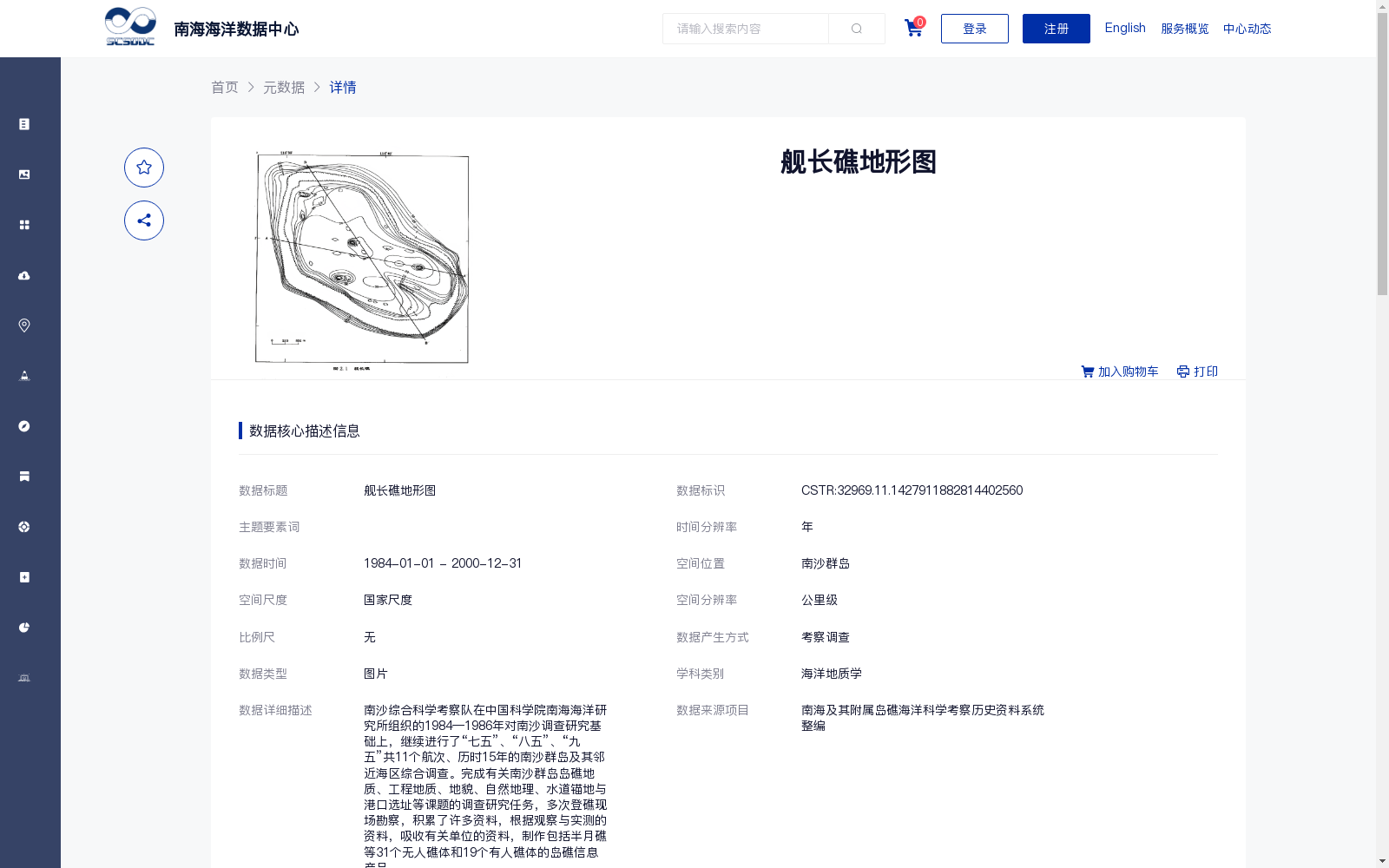1389x868 pixels.
Task: Click the CSTR:32969.11.1427911882814402560 identifier
Action: click(912, 490)
